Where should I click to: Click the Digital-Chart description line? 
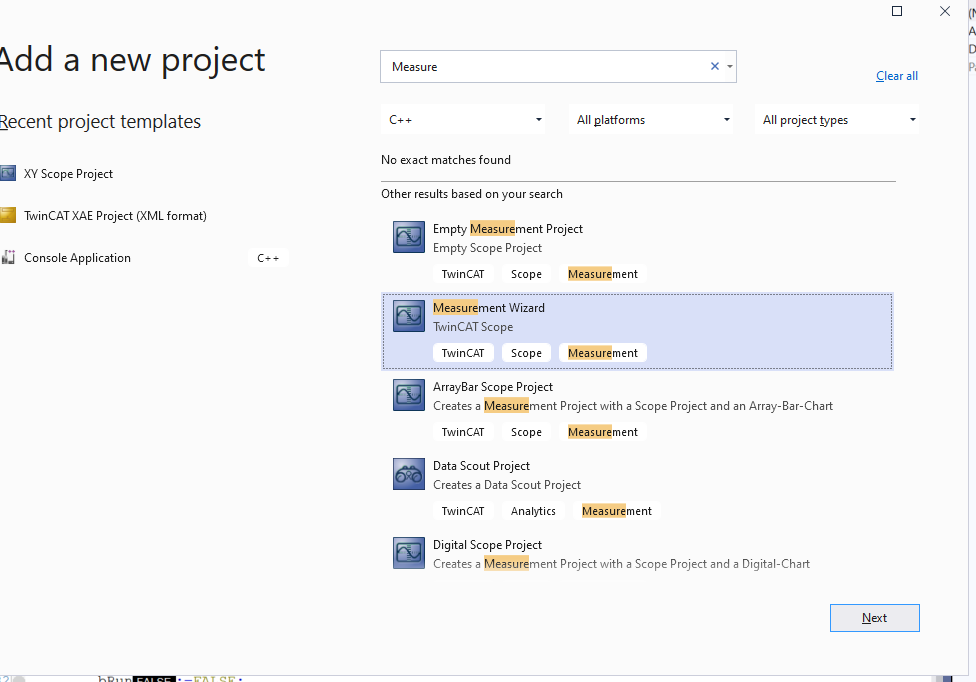coord(621,564)
